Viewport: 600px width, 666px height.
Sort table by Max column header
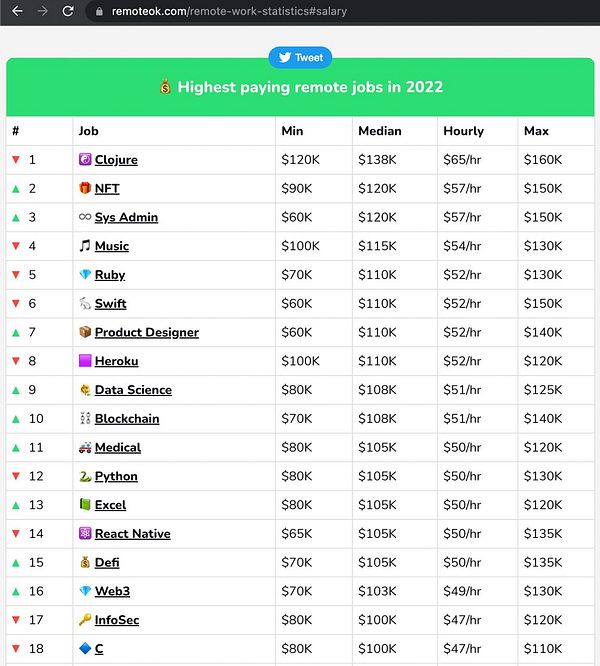[536, 131]
